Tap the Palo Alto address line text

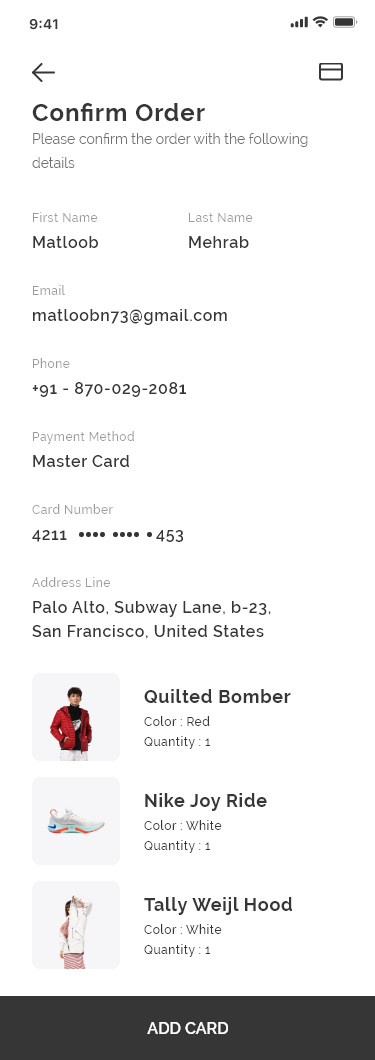coord(151,619)
